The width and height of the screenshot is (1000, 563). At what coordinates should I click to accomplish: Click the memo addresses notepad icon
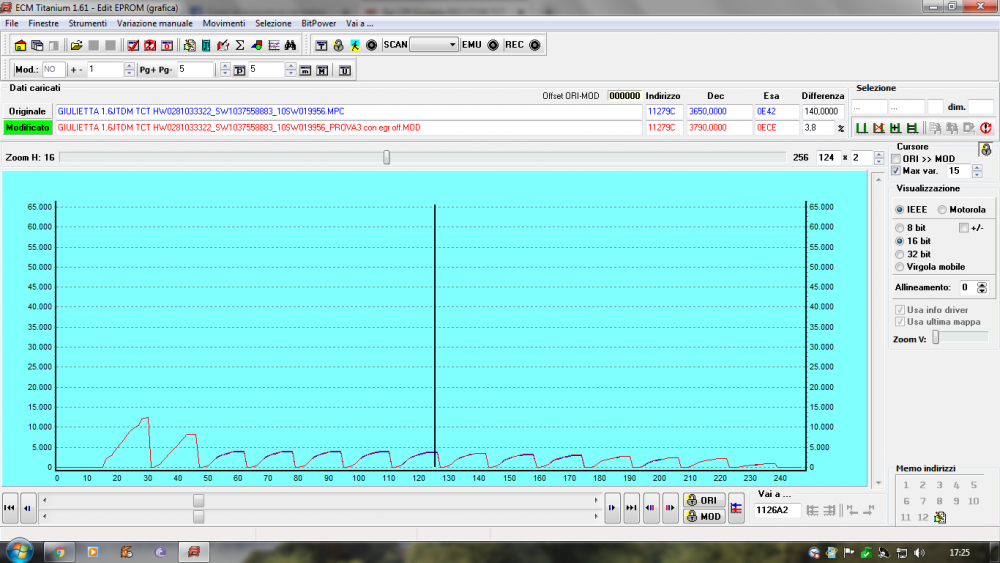[940, 517]
